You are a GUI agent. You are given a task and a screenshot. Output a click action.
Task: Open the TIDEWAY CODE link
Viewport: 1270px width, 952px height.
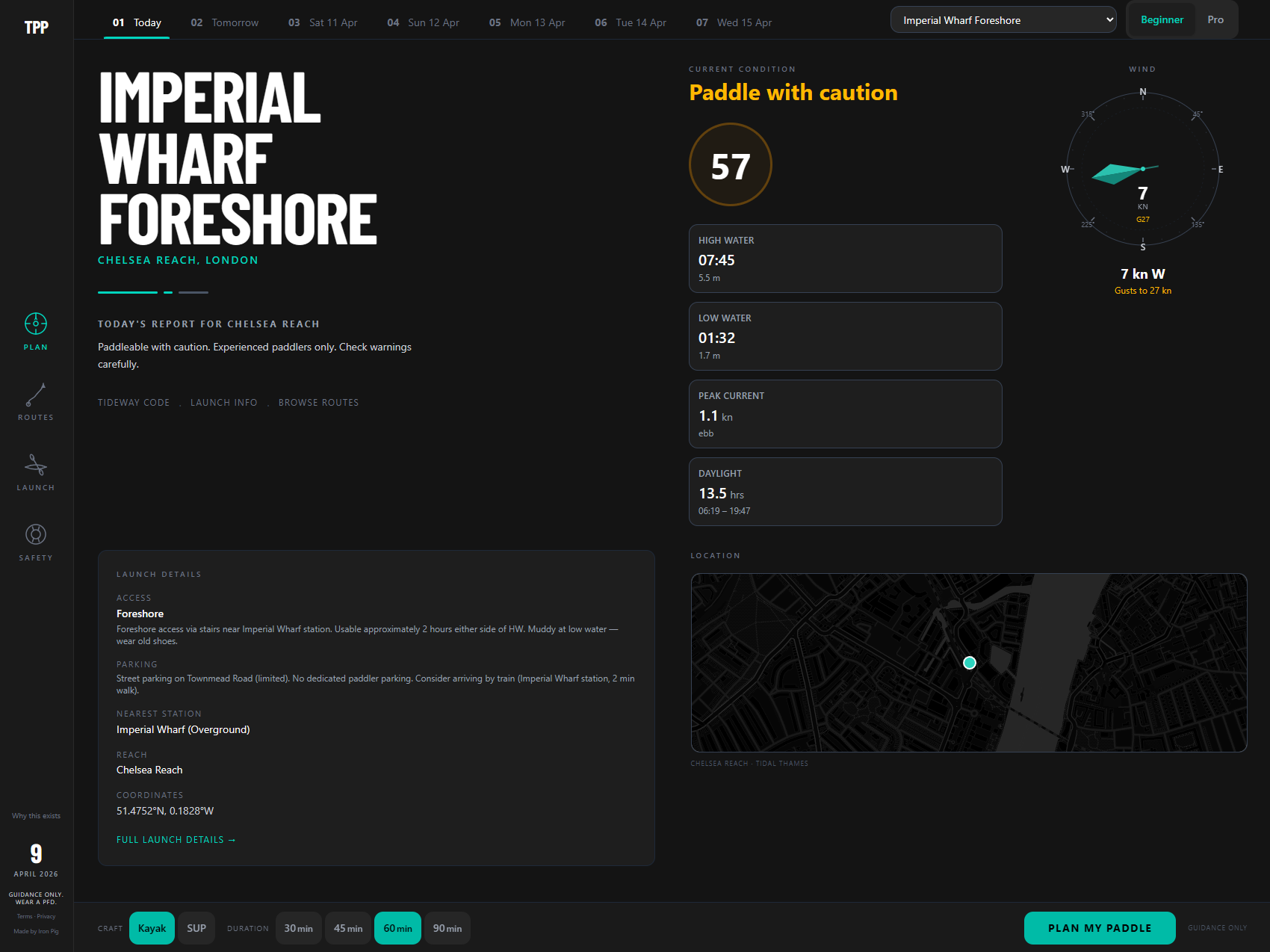coord(133,402)
